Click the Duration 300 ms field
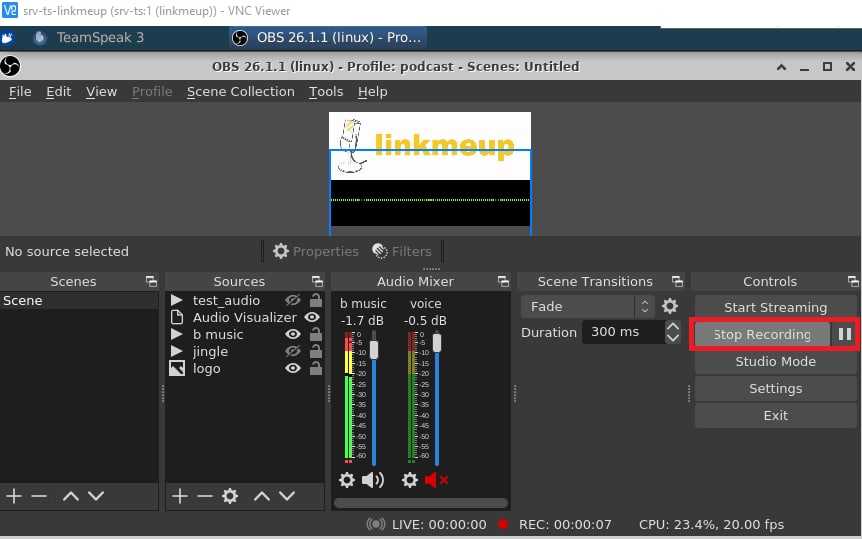Screen dimensions: 862x539 click(x=623, y=332)
